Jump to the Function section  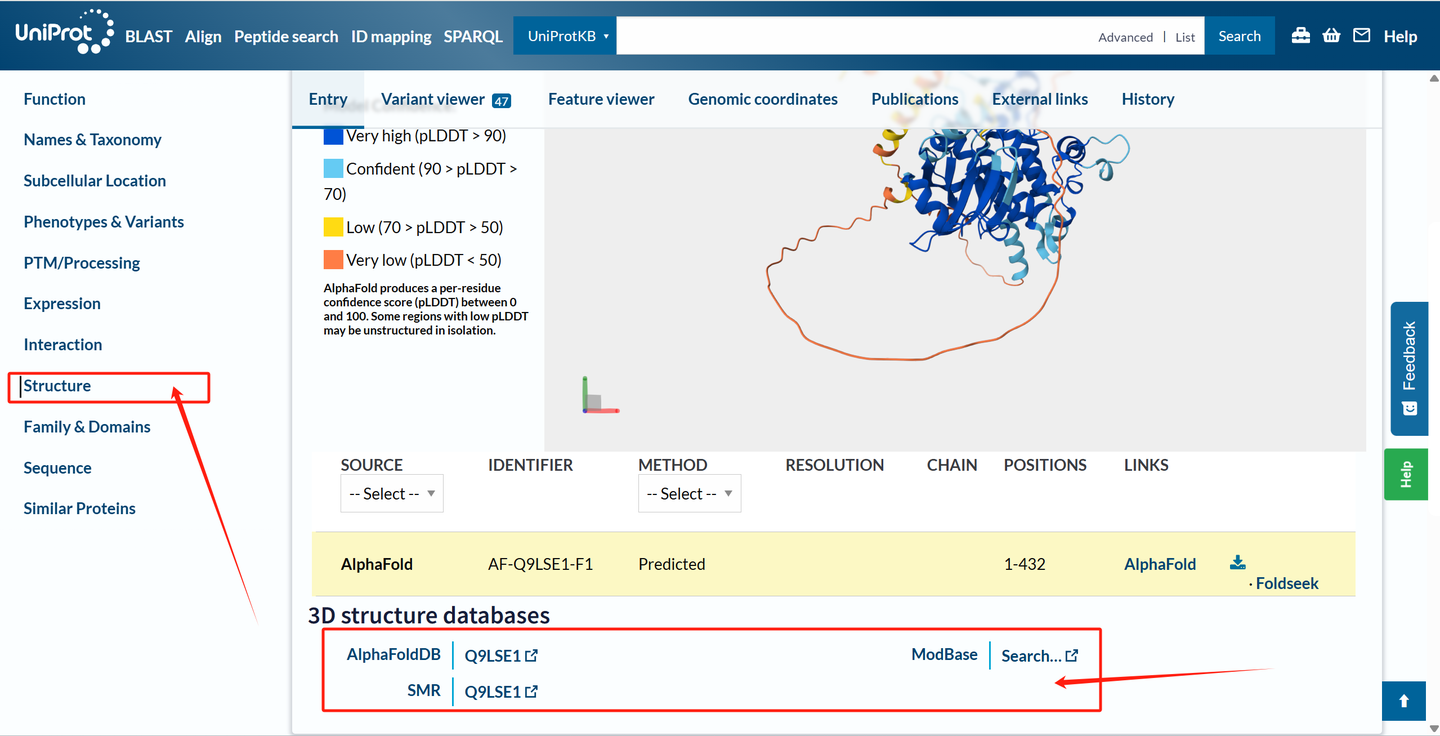pyautogui.click(x=55, y=99)
